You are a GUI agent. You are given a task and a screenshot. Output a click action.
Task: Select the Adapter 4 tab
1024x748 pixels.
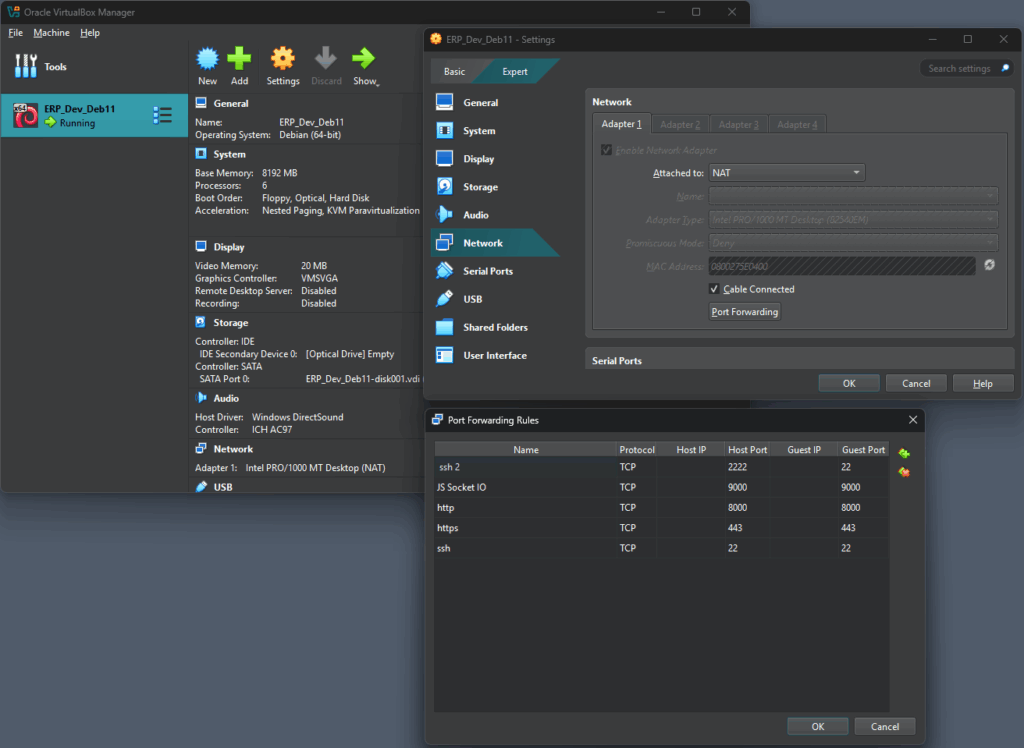(x=797, y=124)
